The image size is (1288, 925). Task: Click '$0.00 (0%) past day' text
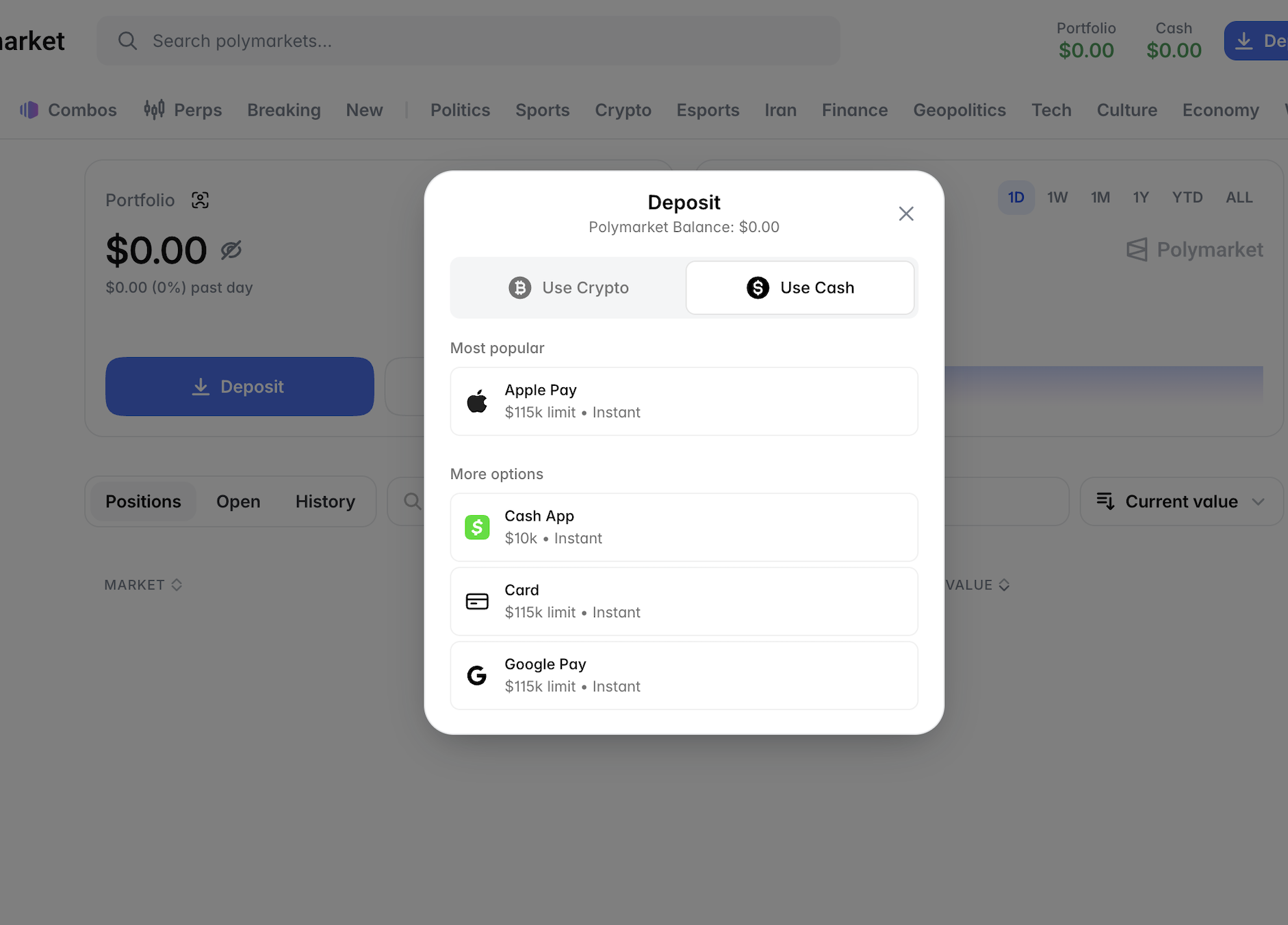[x=179, y=288]
